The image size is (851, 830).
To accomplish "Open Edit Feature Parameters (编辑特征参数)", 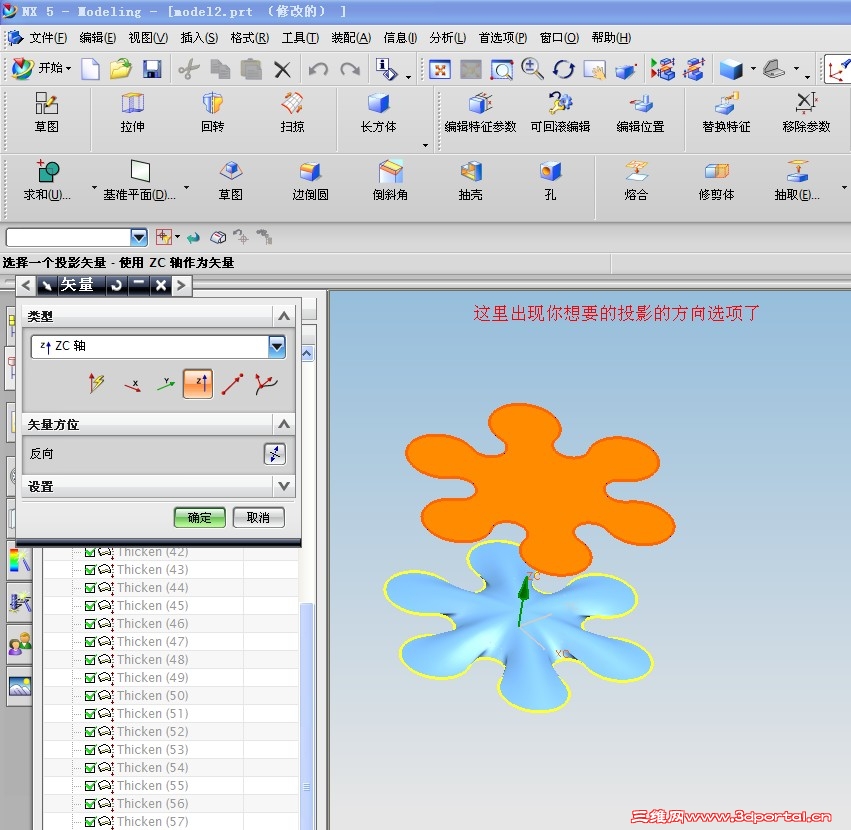I will coord(480,112).
